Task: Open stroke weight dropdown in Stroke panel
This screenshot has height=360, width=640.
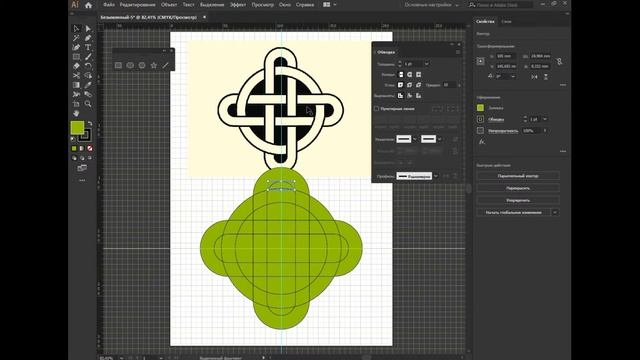Action: click(427, 64)
